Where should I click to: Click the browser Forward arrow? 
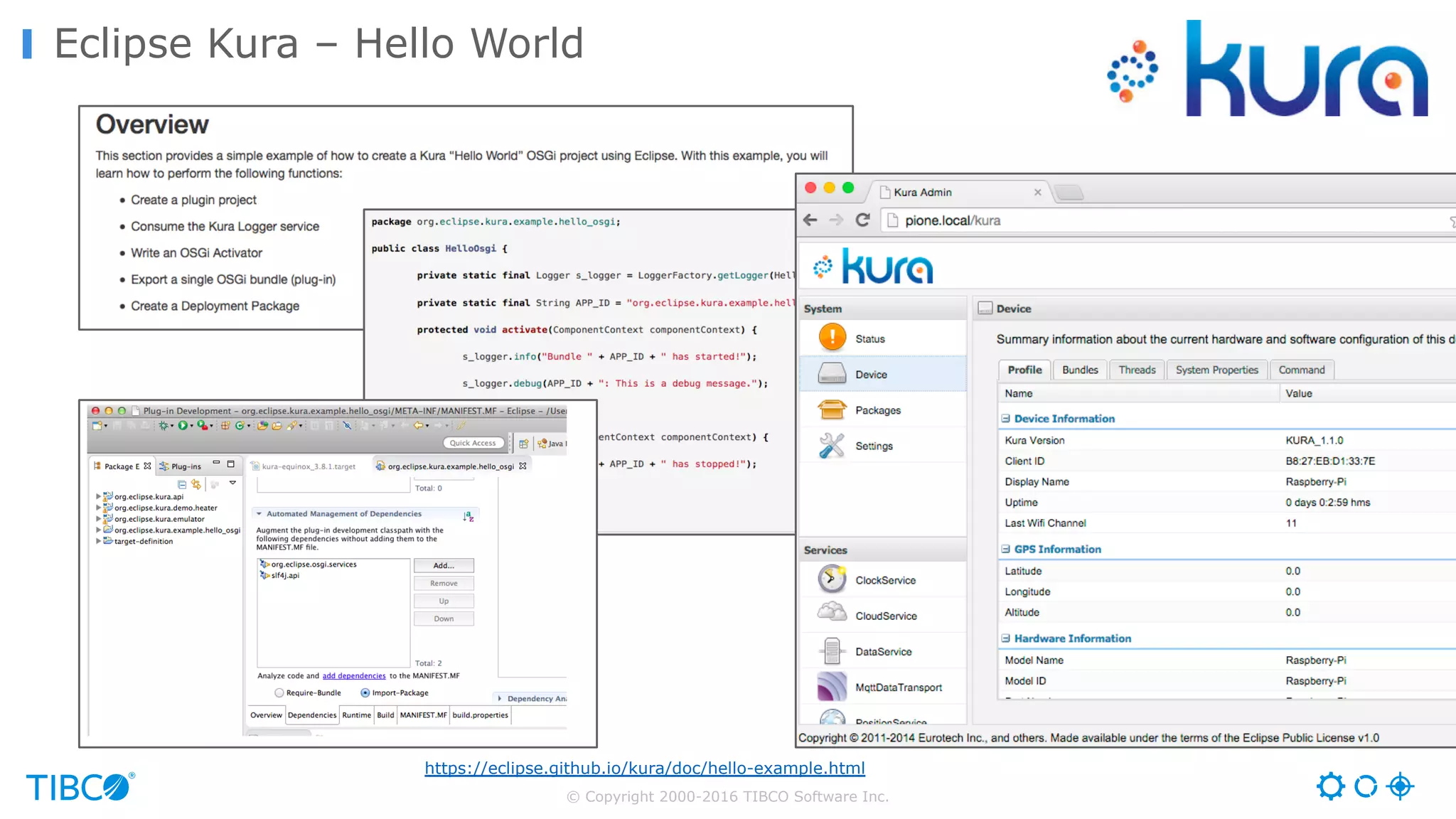tap(836, 220)
